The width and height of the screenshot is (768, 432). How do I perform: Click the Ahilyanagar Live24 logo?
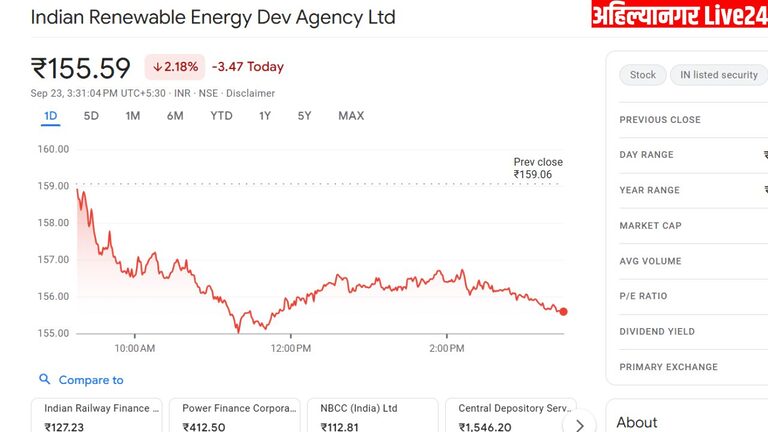pyautogui.click(x=679, y=15)
